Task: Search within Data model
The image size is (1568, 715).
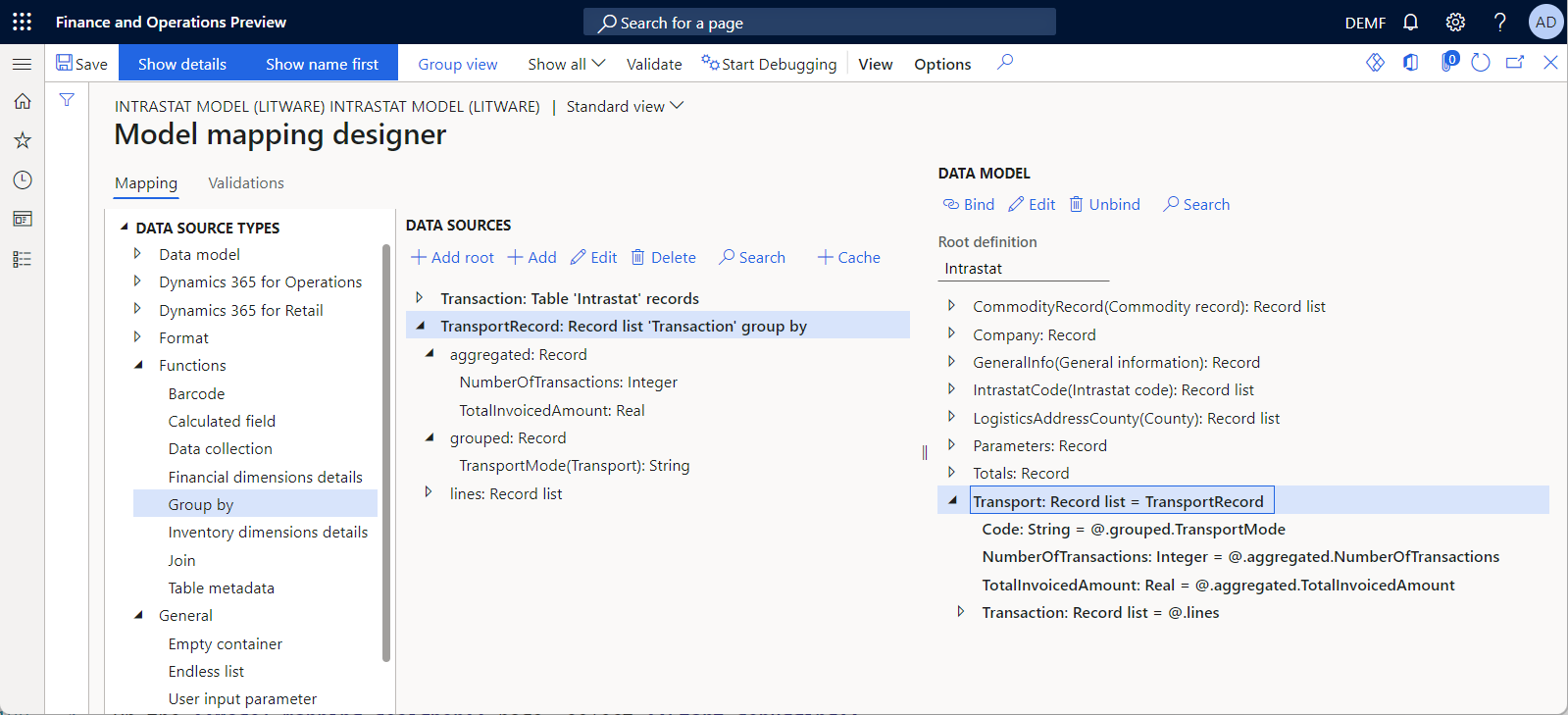Action: click(1196, 204)
